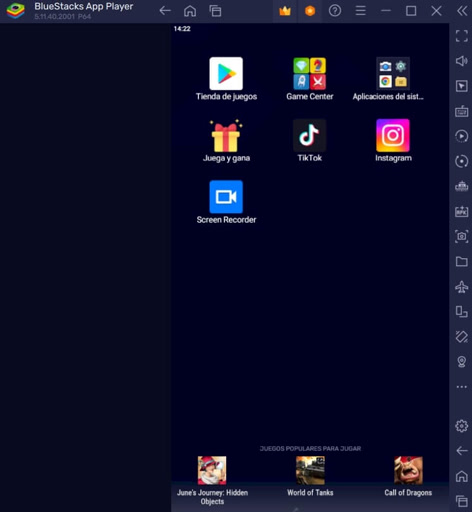Collapse the side toolbar with double chevron

(x=462, y=11)
